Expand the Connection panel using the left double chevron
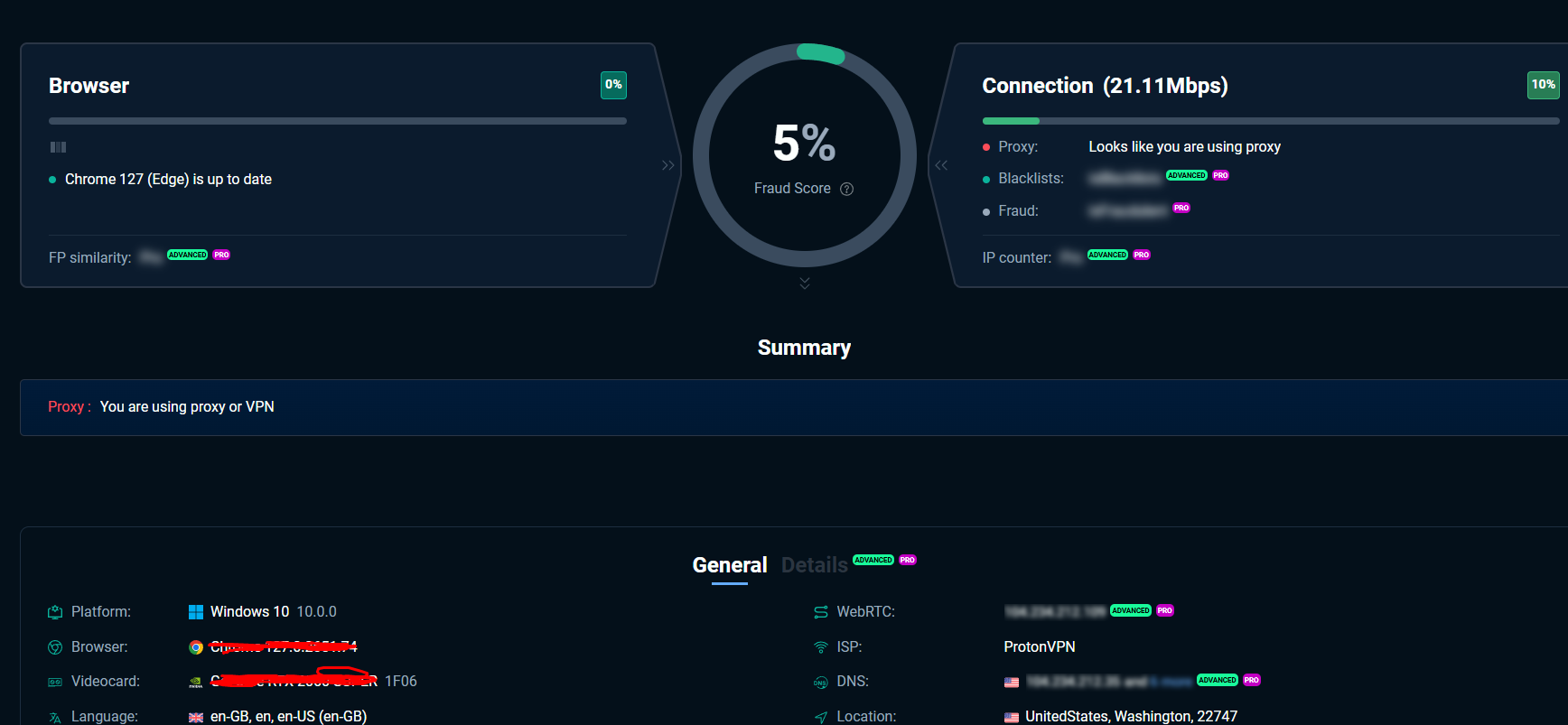This screenshot has height=725, width=1568. pos(941,165)
